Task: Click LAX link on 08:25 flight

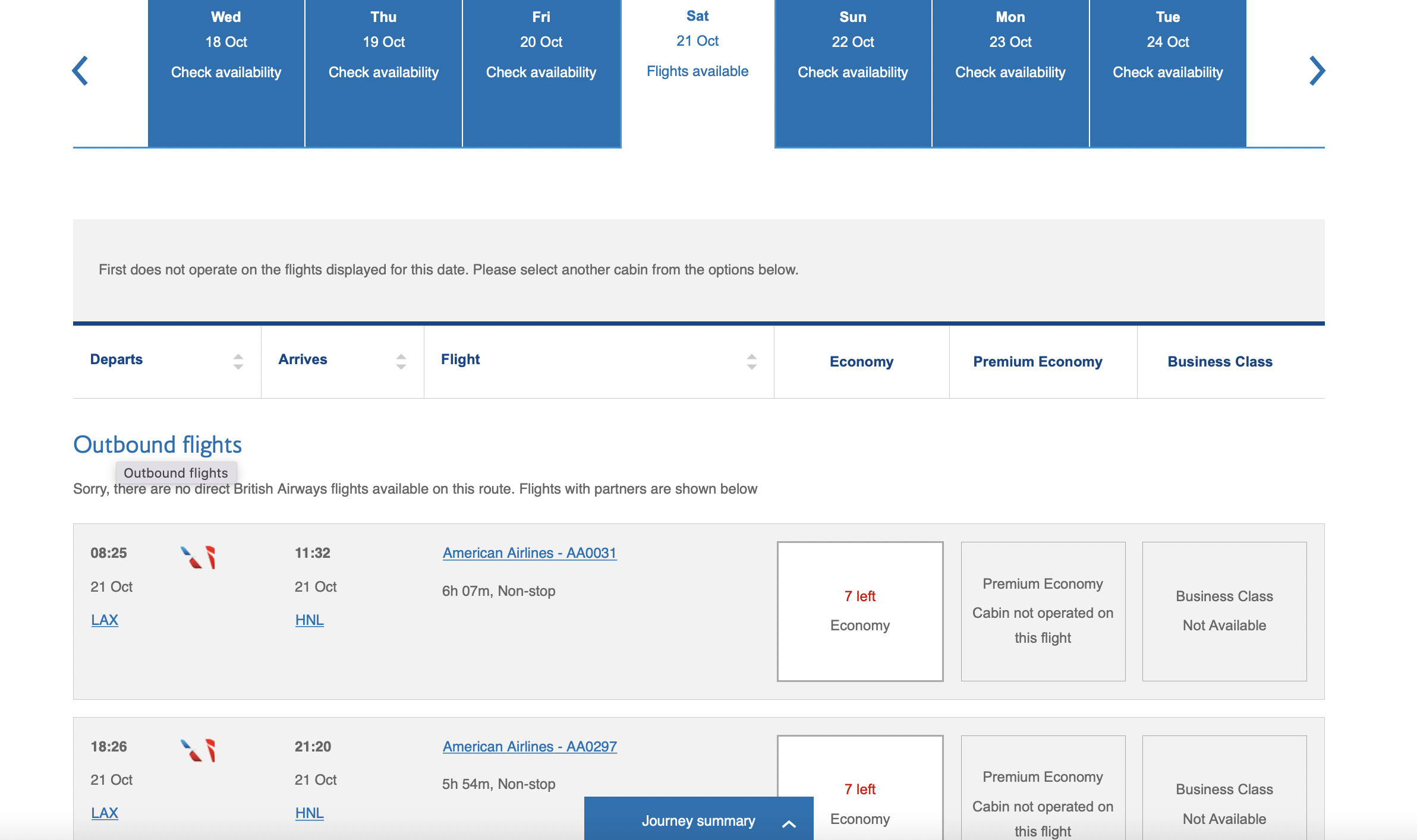Action: tap(105, 620)
